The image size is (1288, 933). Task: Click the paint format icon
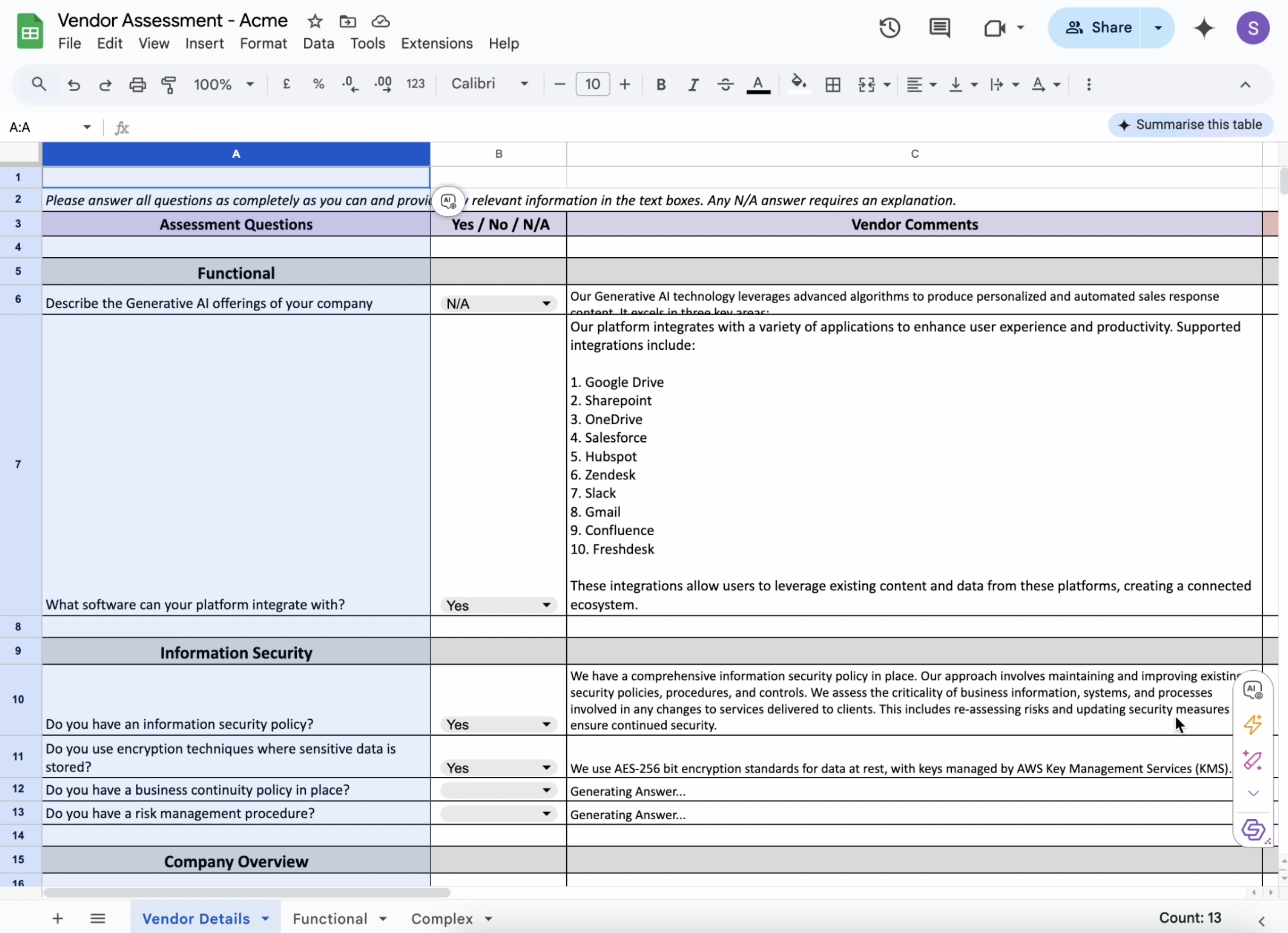tap(169, 84)
